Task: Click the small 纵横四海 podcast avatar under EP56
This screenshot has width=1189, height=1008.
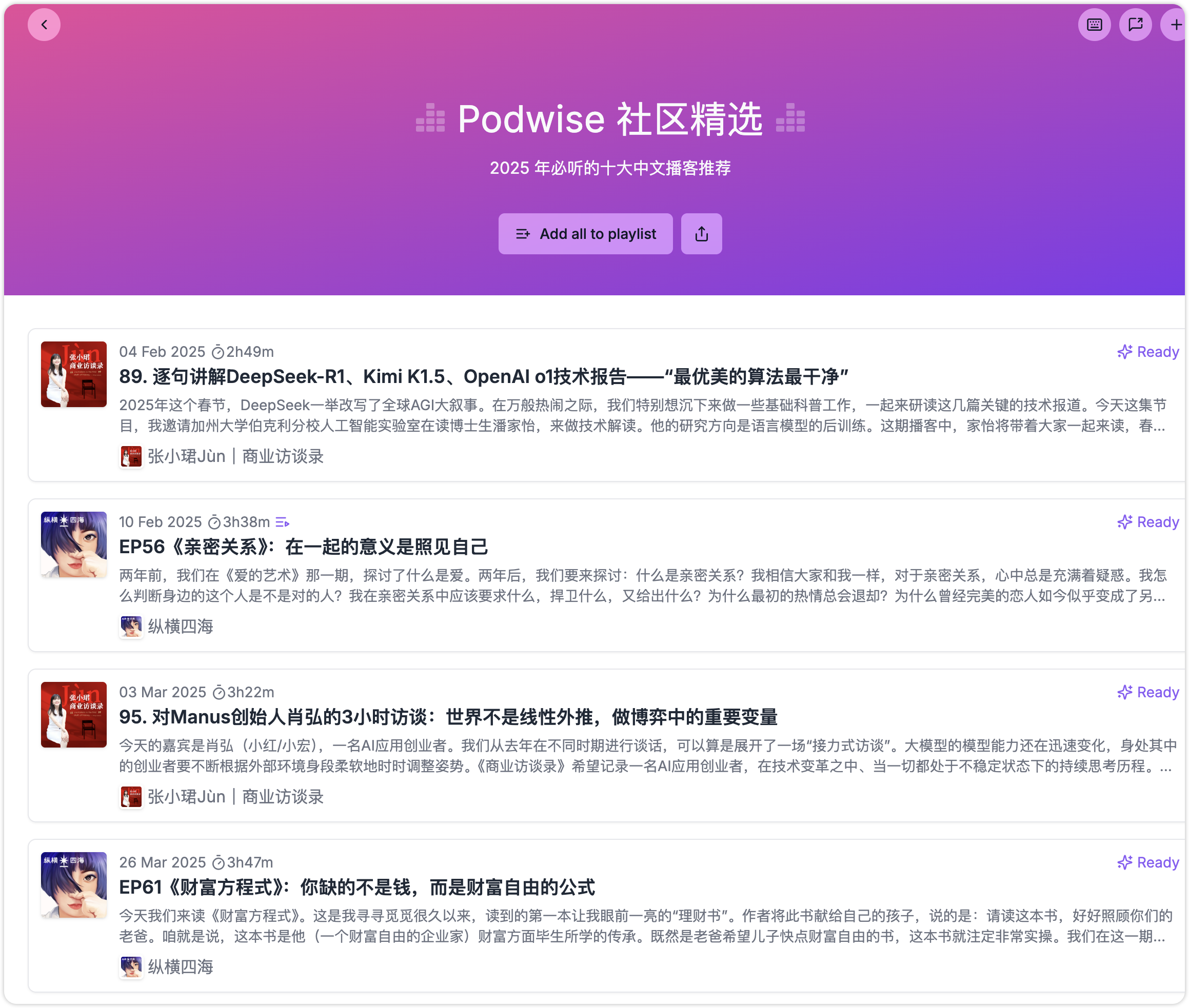Action: [131, 627]
